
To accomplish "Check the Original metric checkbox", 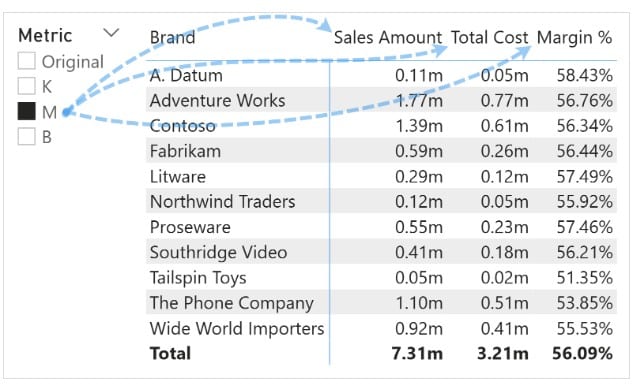I will click(26, 61).
